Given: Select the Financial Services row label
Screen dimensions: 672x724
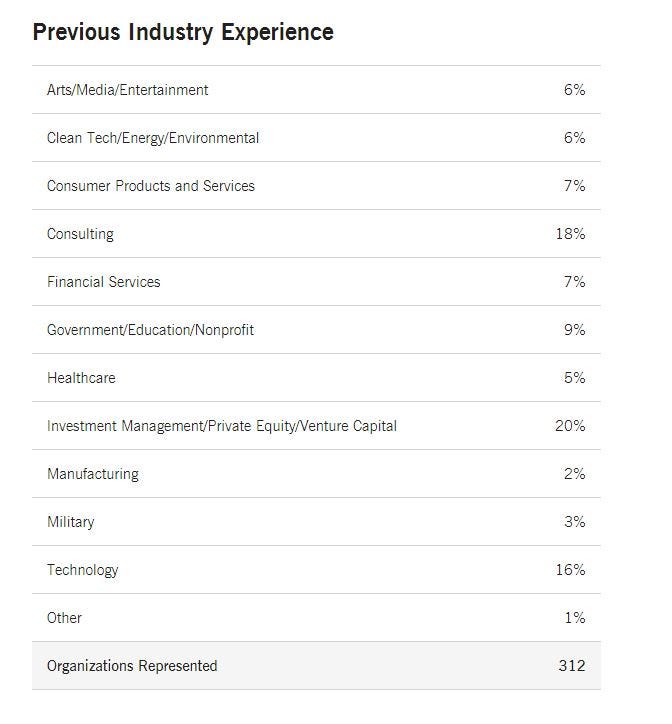Looking at the screenshot, I should (104, 282).
